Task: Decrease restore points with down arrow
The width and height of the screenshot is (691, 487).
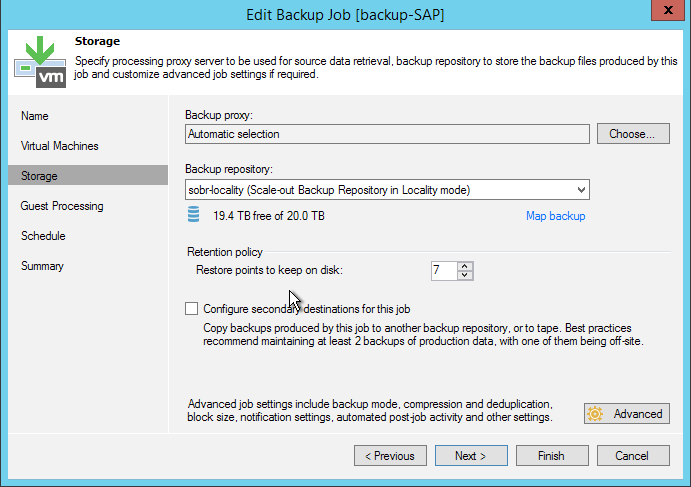Action: pyautogui.click(x=467, y=275)
